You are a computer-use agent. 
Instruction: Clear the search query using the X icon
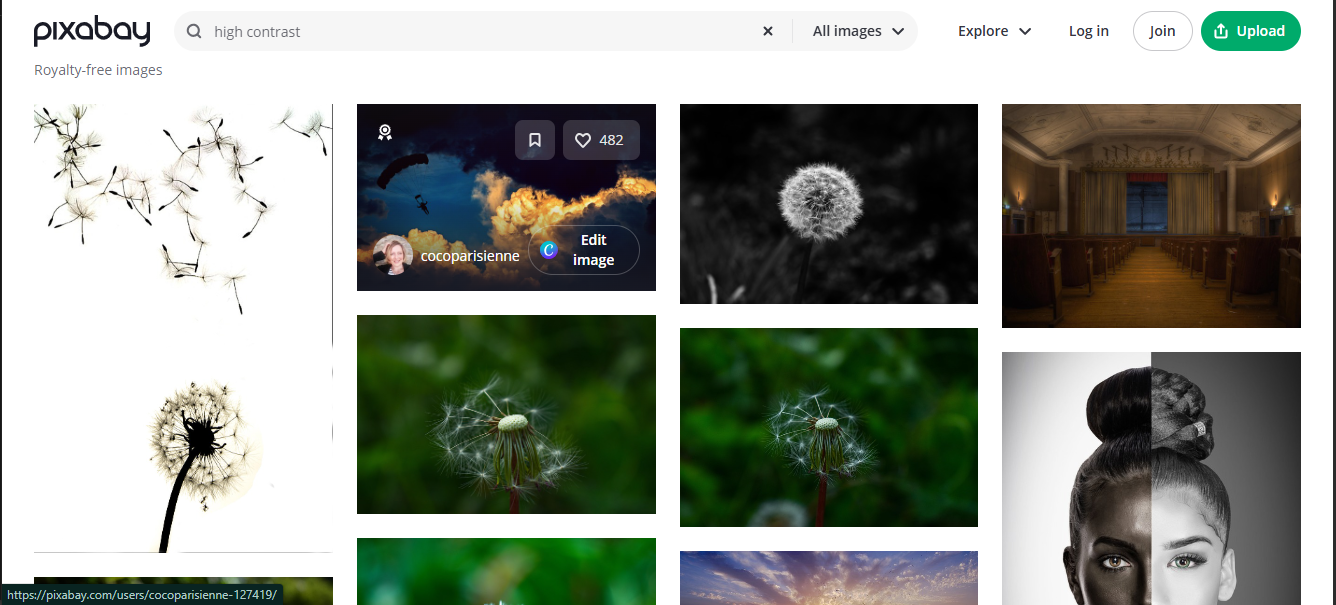click(x=767, y=31)
